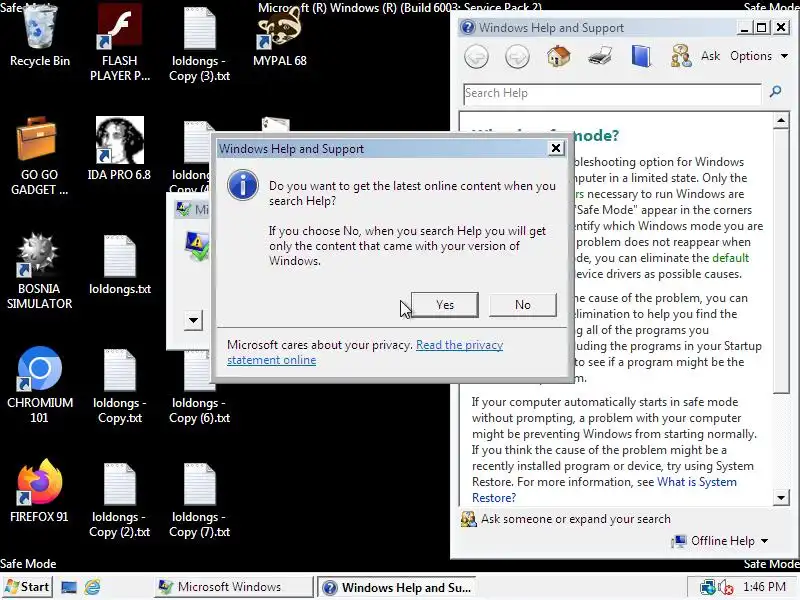Click the Ask button in Help toolbar
This screenshot has width=800, height=600.
point(696,56)
